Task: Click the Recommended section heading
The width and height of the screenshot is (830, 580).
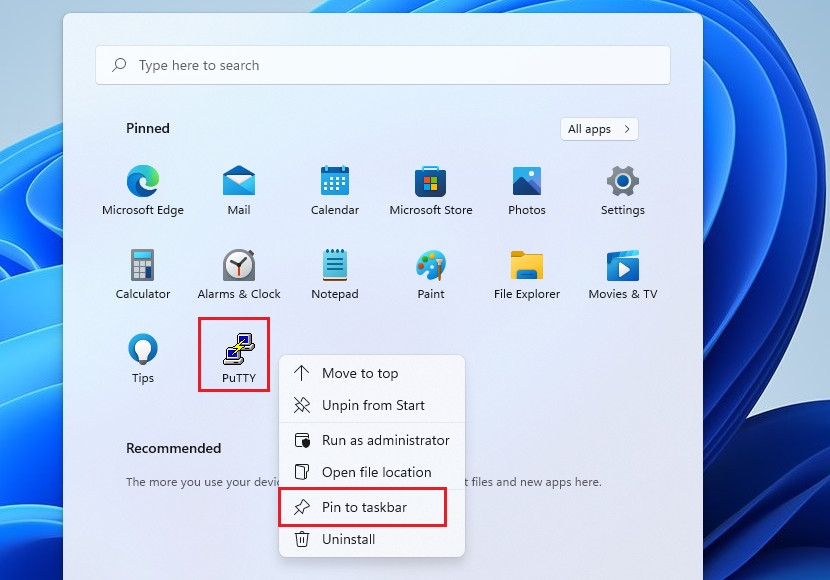Action: pyautogui.click(x=174, y=448)
